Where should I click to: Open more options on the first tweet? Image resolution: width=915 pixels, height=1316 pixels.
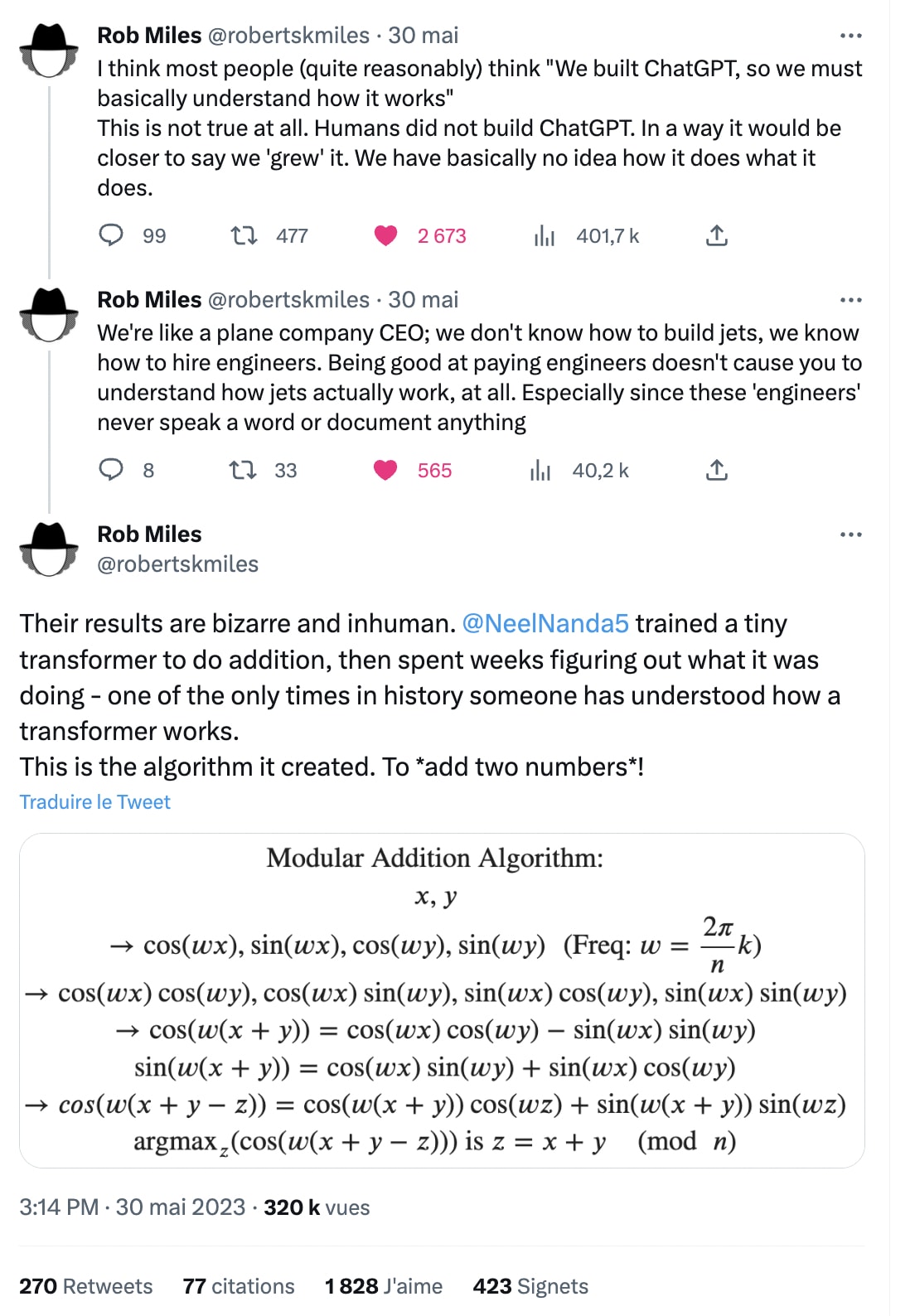(x=850, y=36)
